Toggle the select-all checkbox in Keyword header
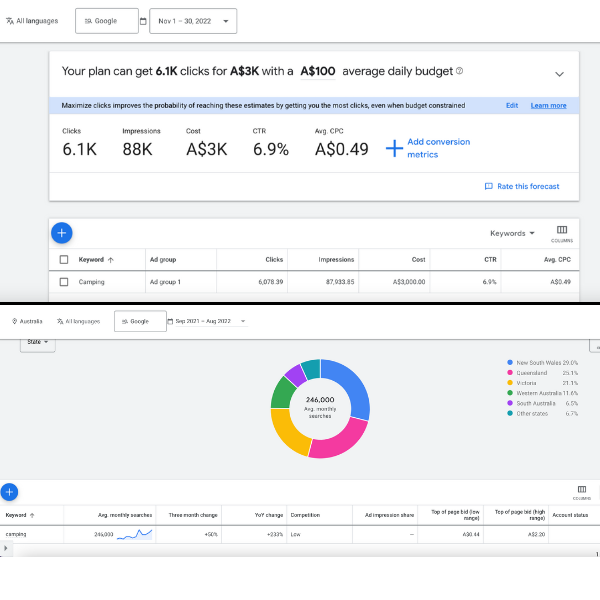The width and height of the screenshot is (600, 600). (x=64, y=259)
